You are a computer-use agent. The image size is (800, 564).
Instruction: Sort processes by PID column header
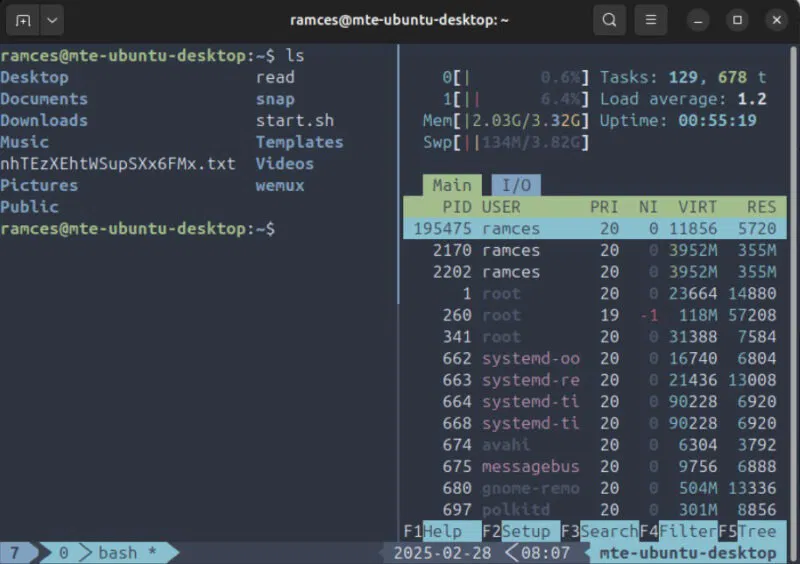tap(455, 207)
